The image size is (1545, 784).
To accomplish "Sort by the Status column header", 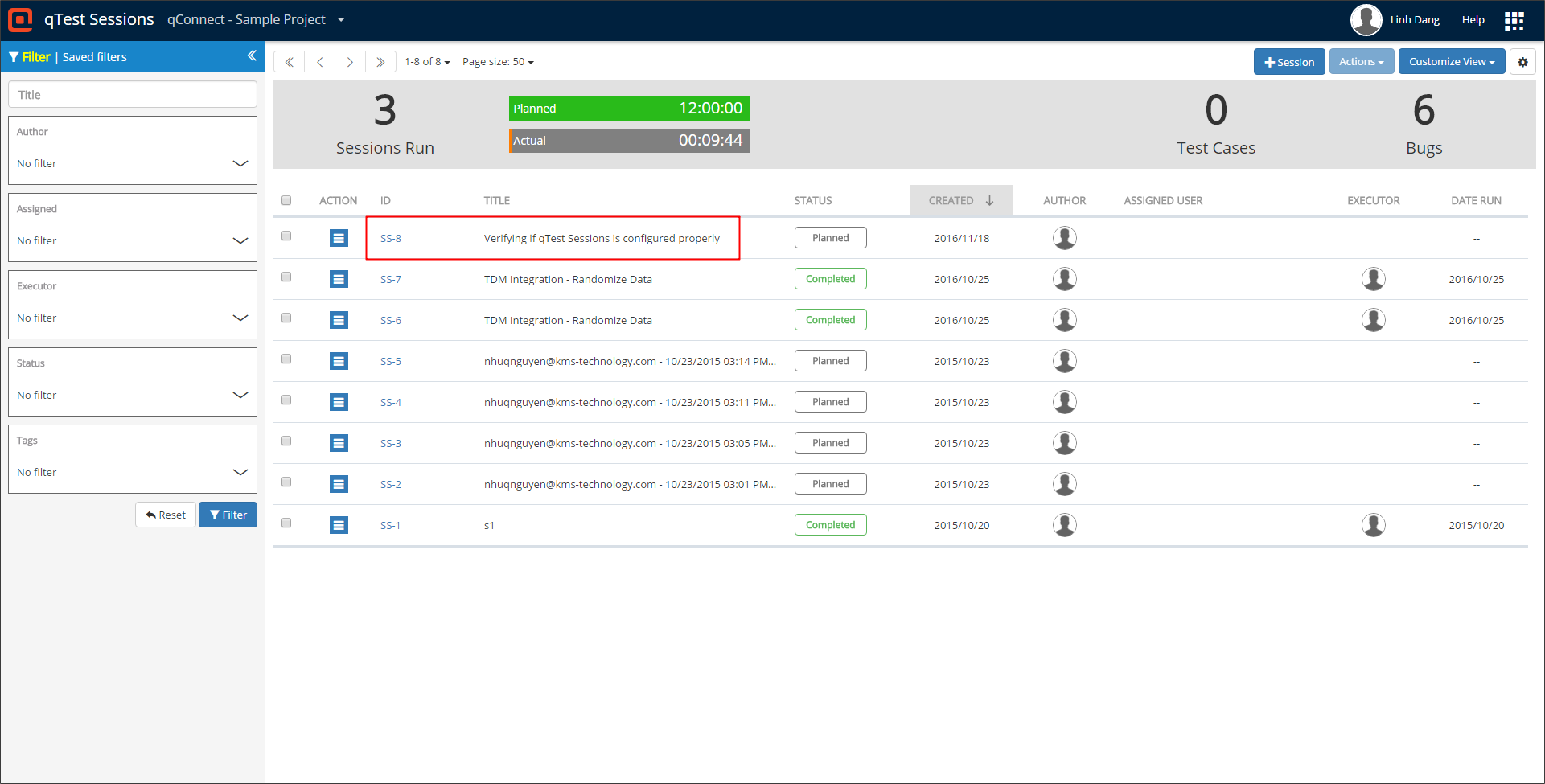I will 813,200.
